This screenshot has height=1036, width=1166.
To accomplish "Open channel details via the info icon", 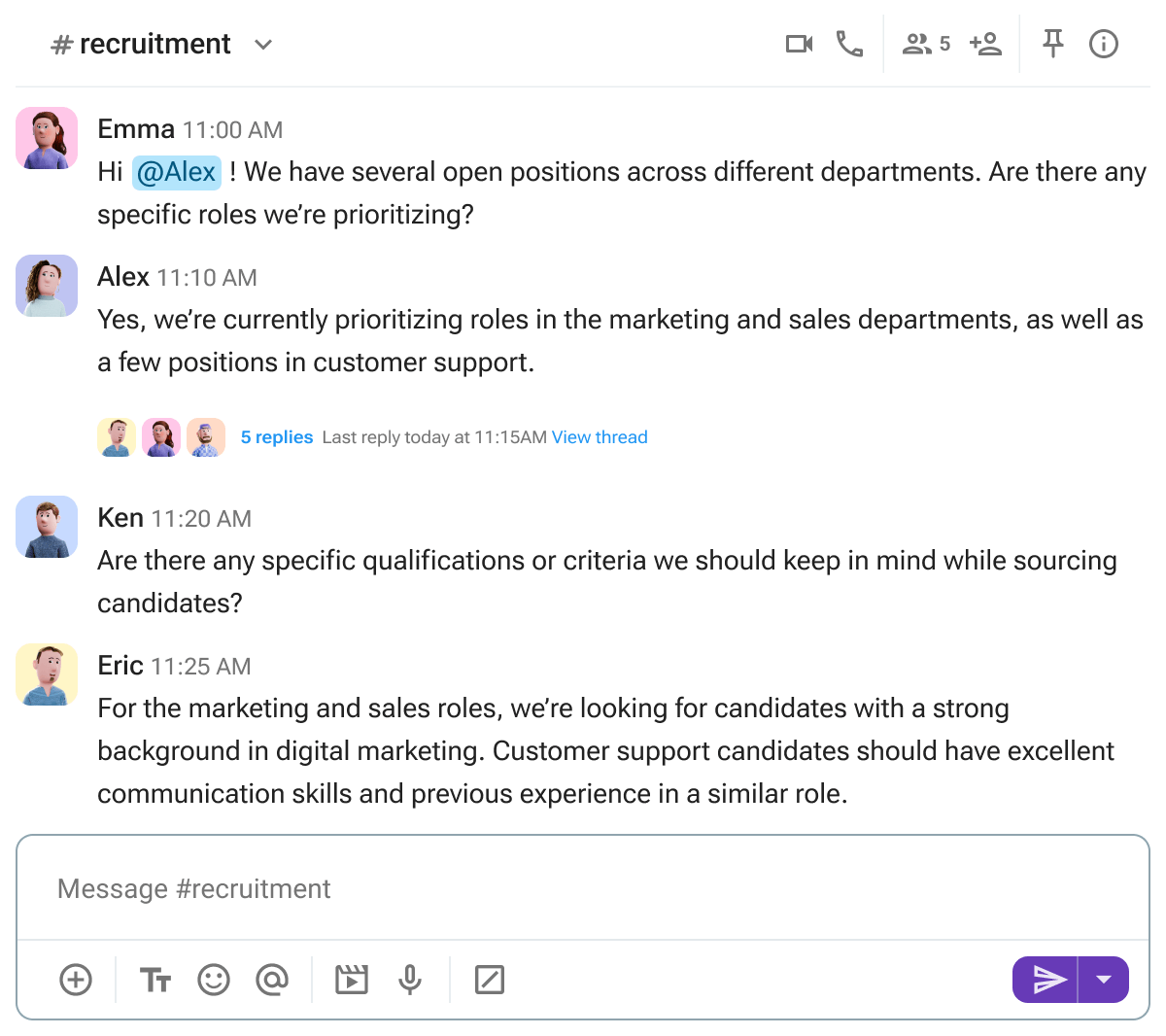I will point(1103,43).
